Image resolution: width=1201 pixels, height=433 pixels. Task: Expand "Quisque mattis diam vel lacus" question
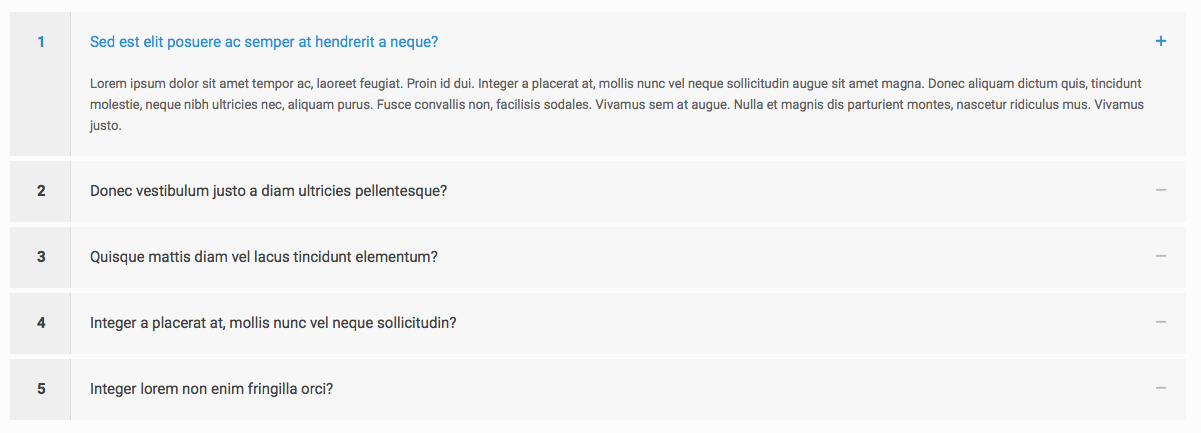tap(264, 257)
